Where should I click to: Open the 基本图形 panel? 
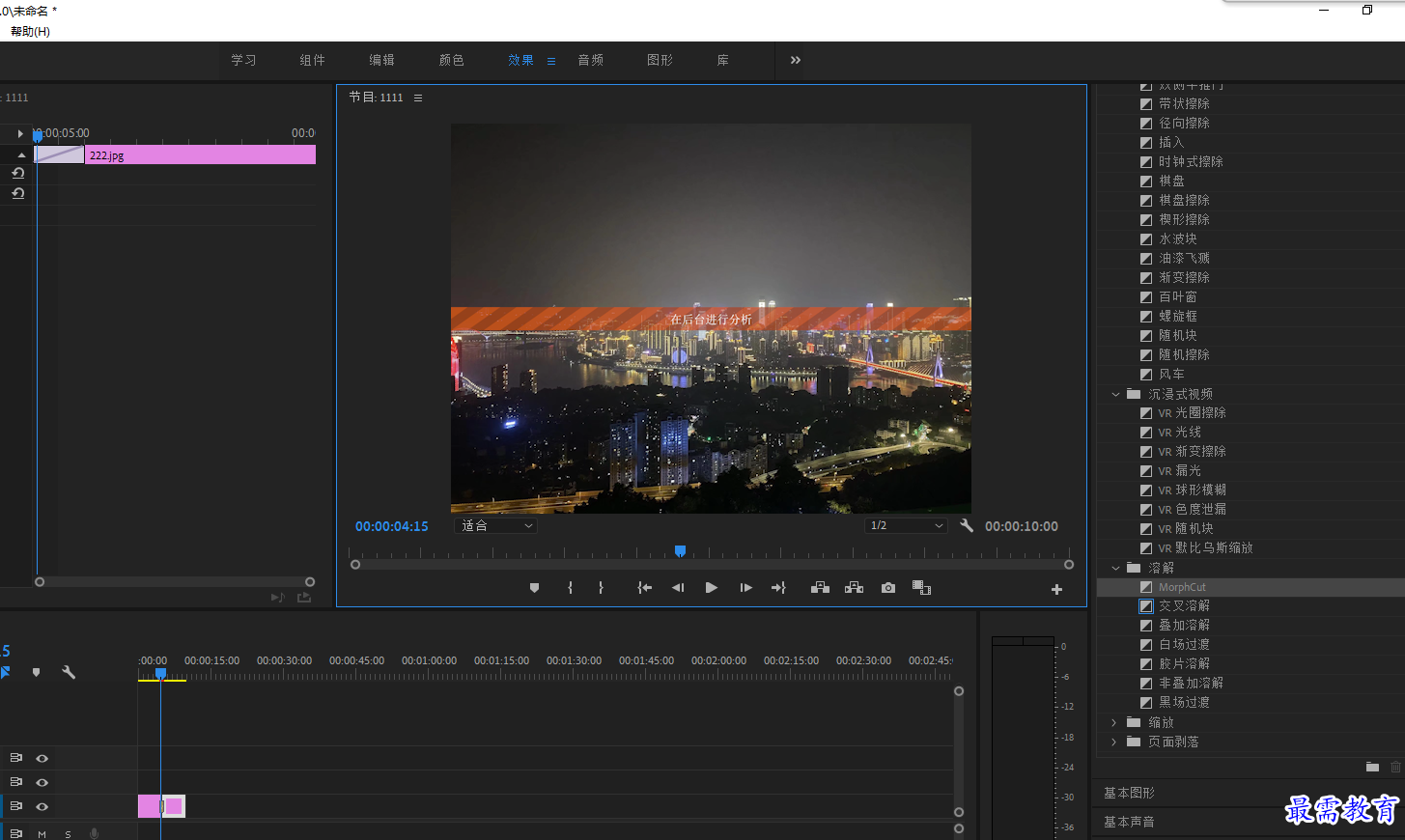1129,793
